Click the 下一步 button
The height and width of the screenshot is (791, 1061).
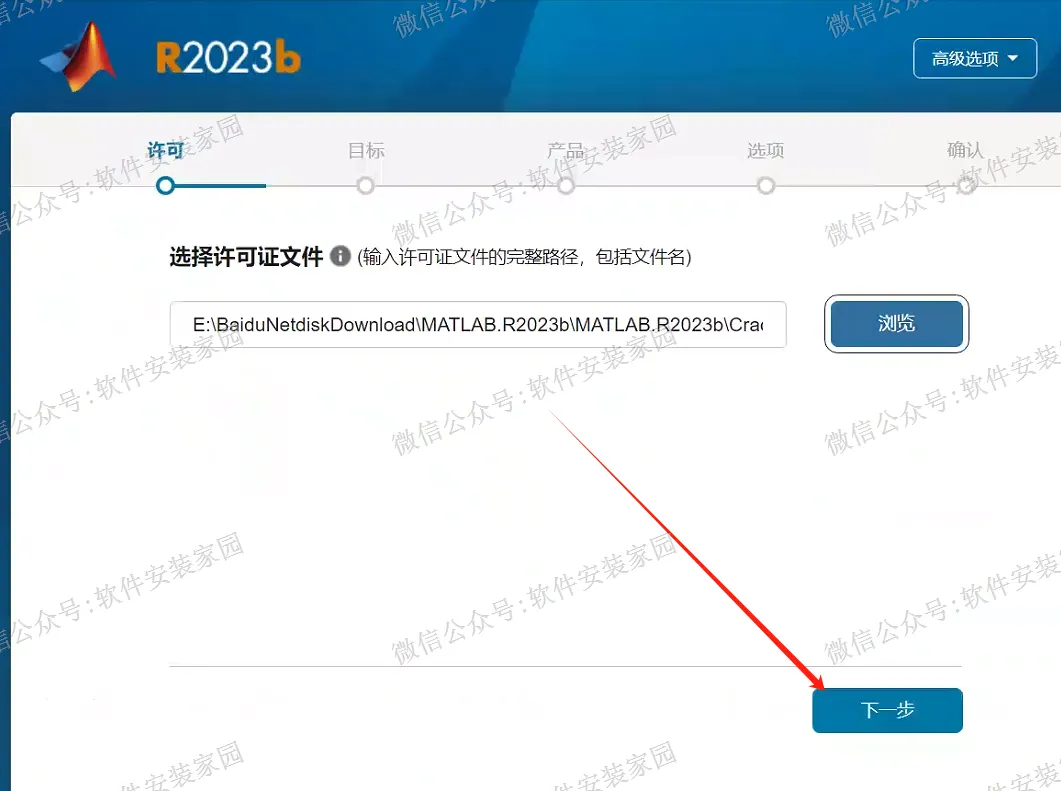[887, 710]
